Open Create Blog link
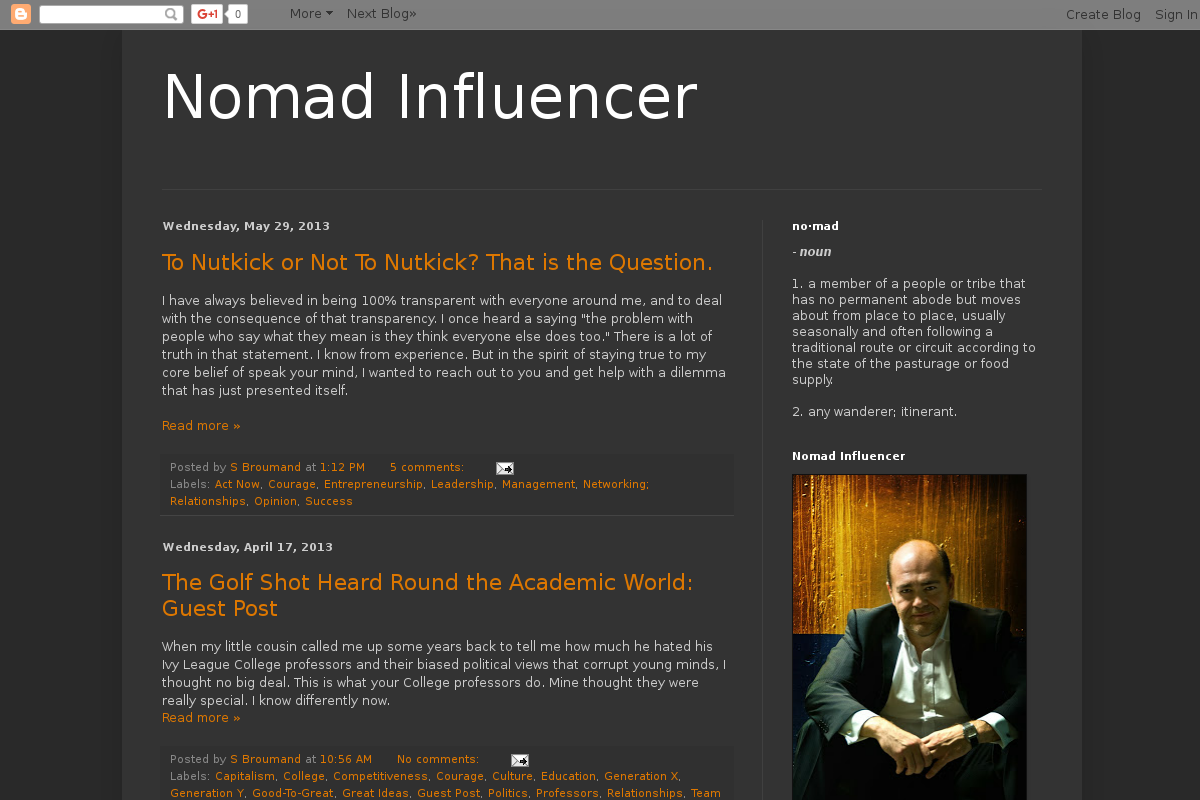 click(x=1103, y=15)
